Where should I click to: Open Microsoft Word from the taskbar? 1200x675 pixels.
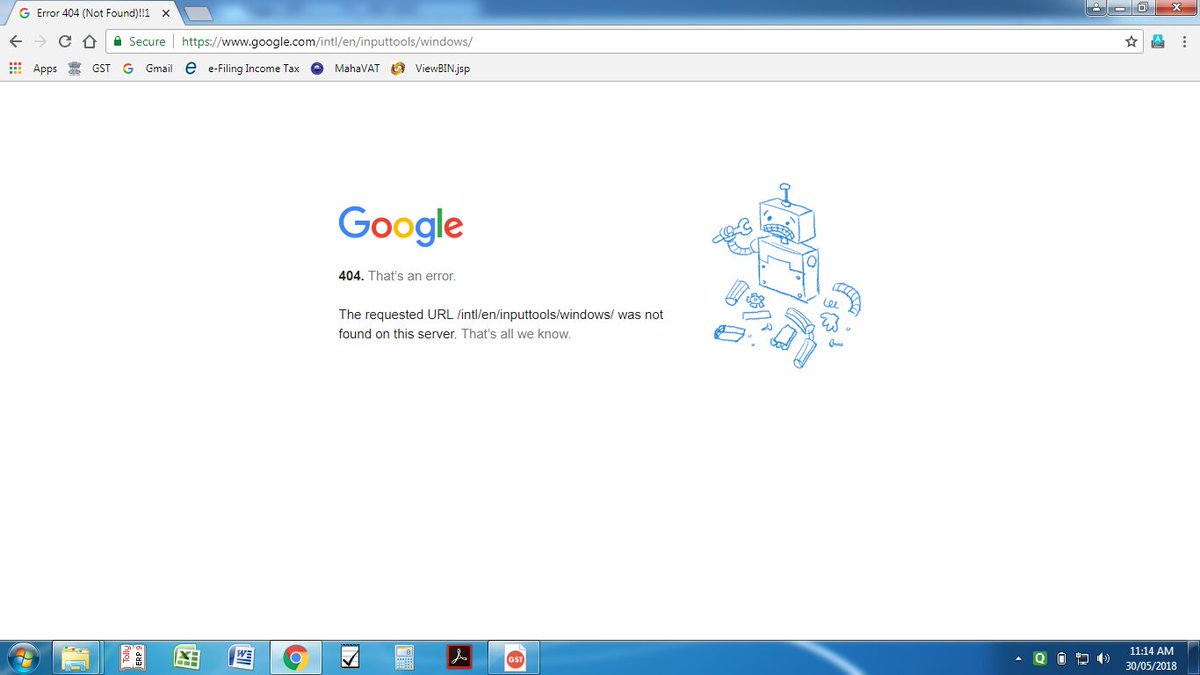[240, 657]
